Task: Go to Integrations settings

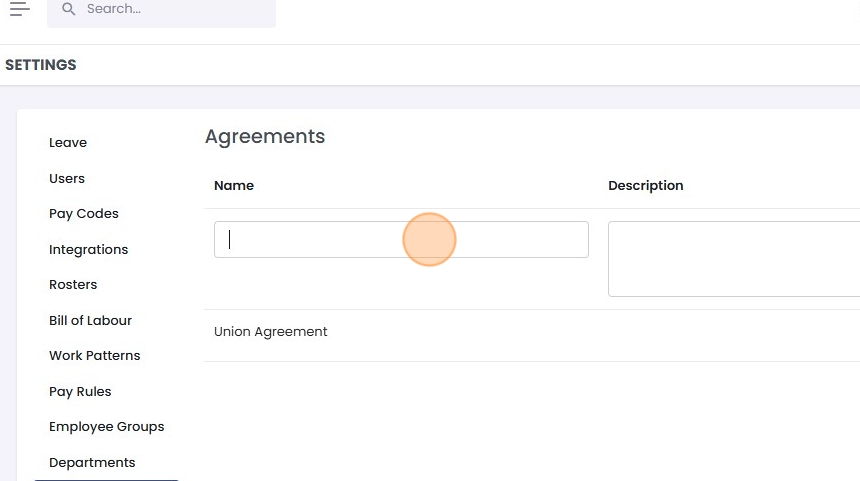Action: [89, 250]
